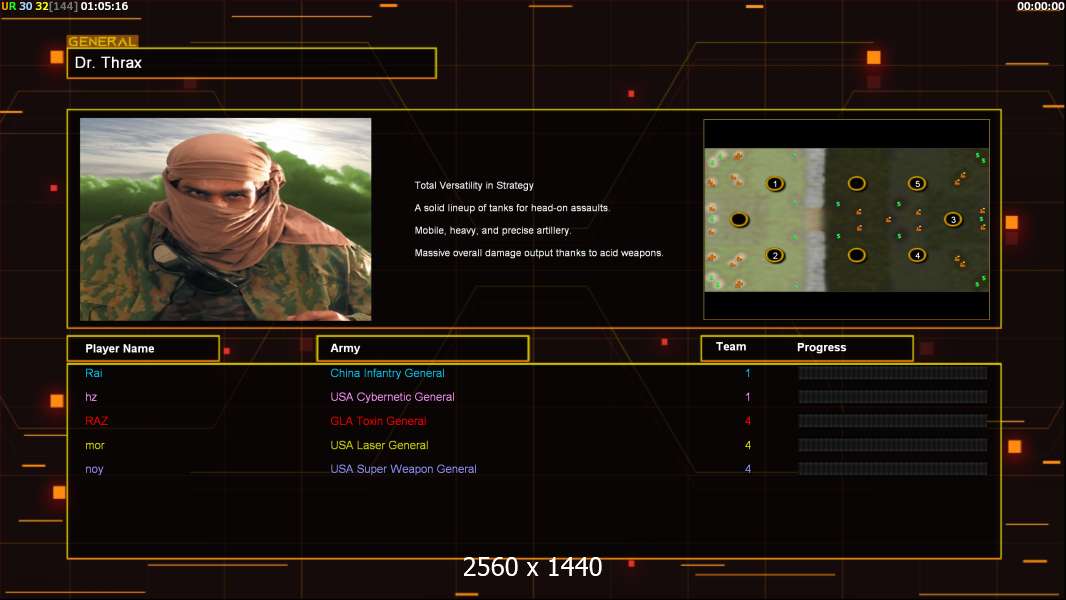This screenshot has width=1066, height=600.
Task: Click start position marker 3 on map
Action: click(x=953, y=219)
